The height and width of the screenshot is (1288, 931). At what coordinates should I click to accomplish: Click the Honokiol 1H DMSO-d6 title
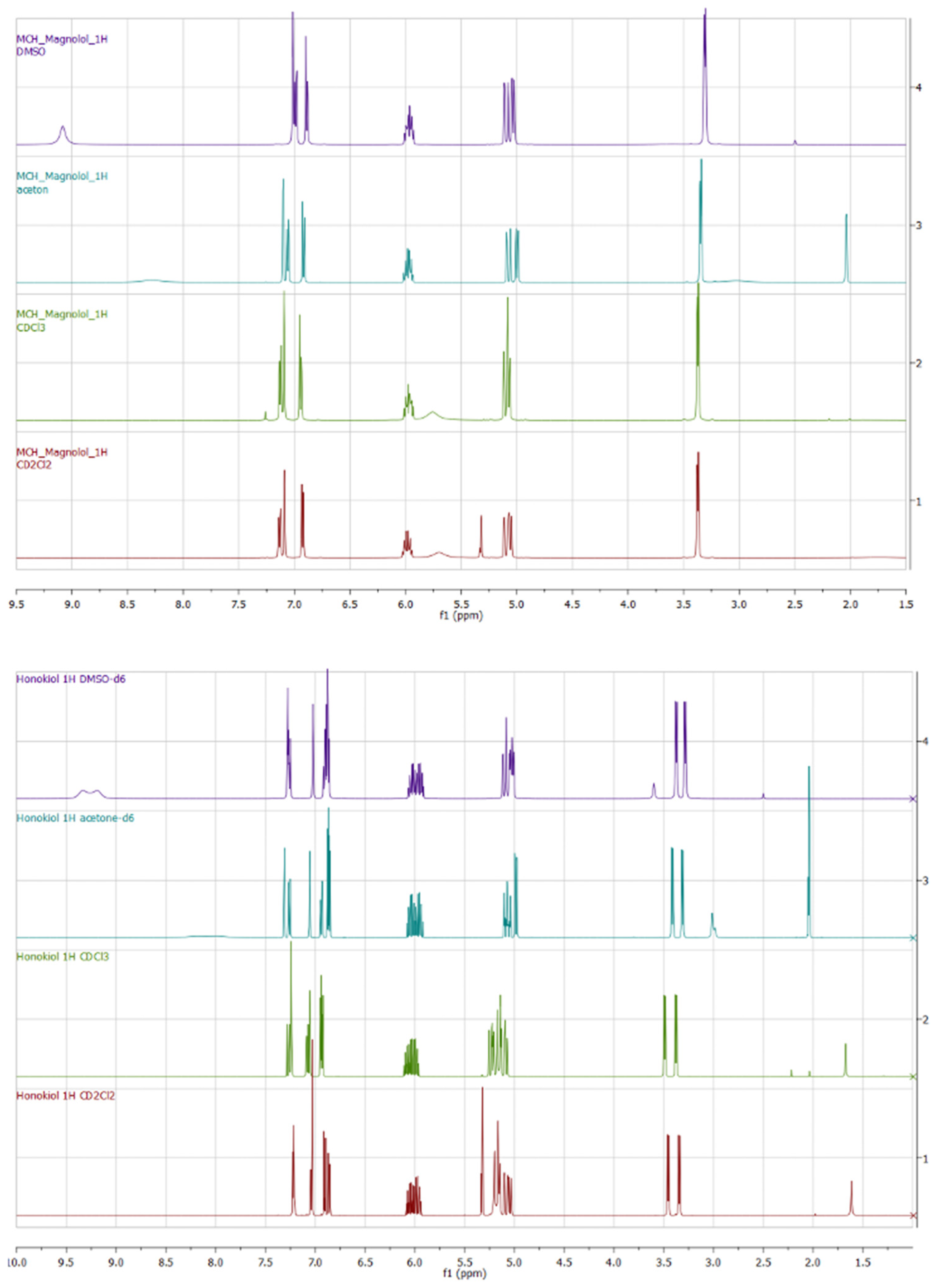pyautogui.click(x=71, y=679)
